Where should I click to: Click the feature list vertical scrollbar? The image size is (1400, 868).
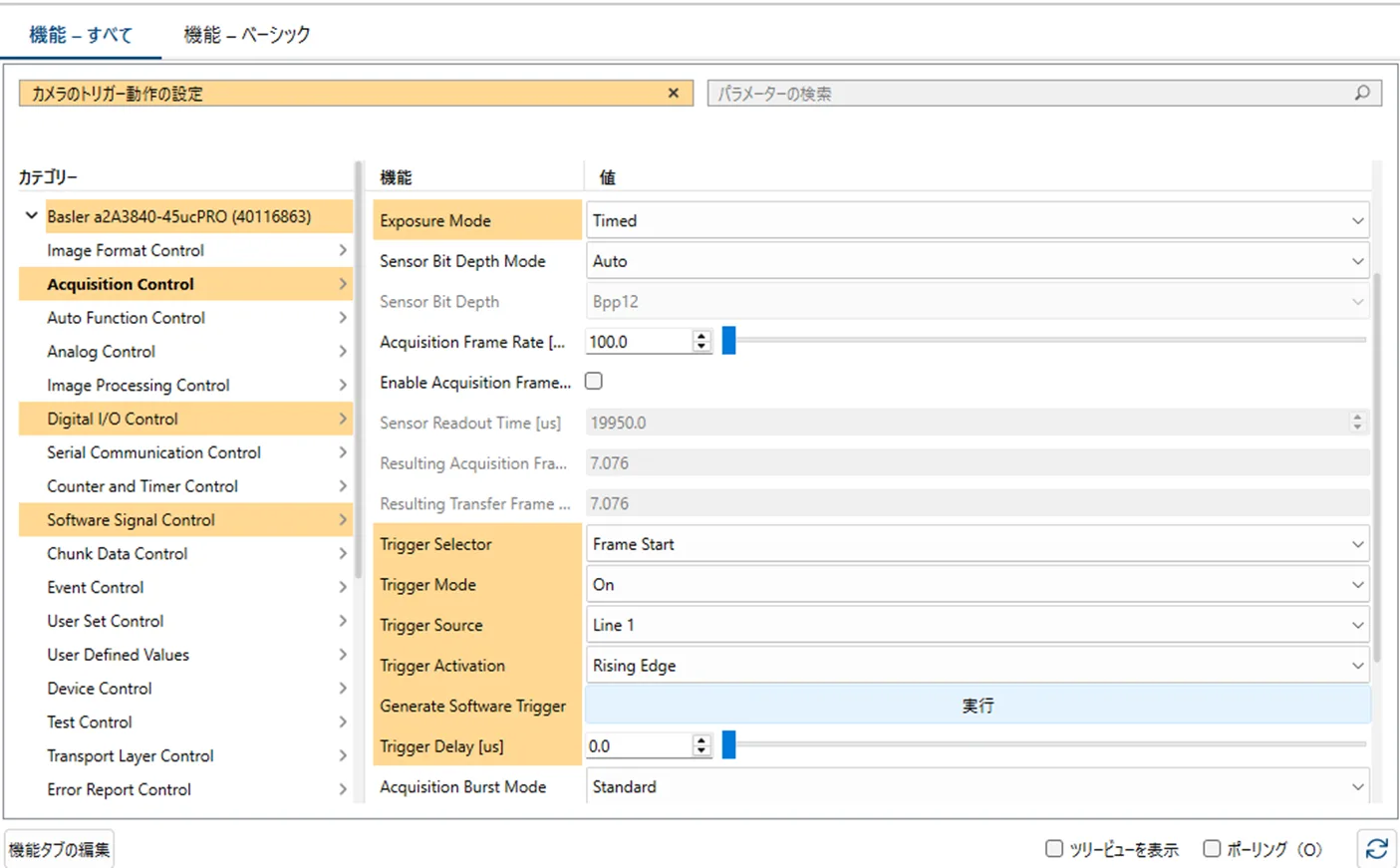(1377, 468)
